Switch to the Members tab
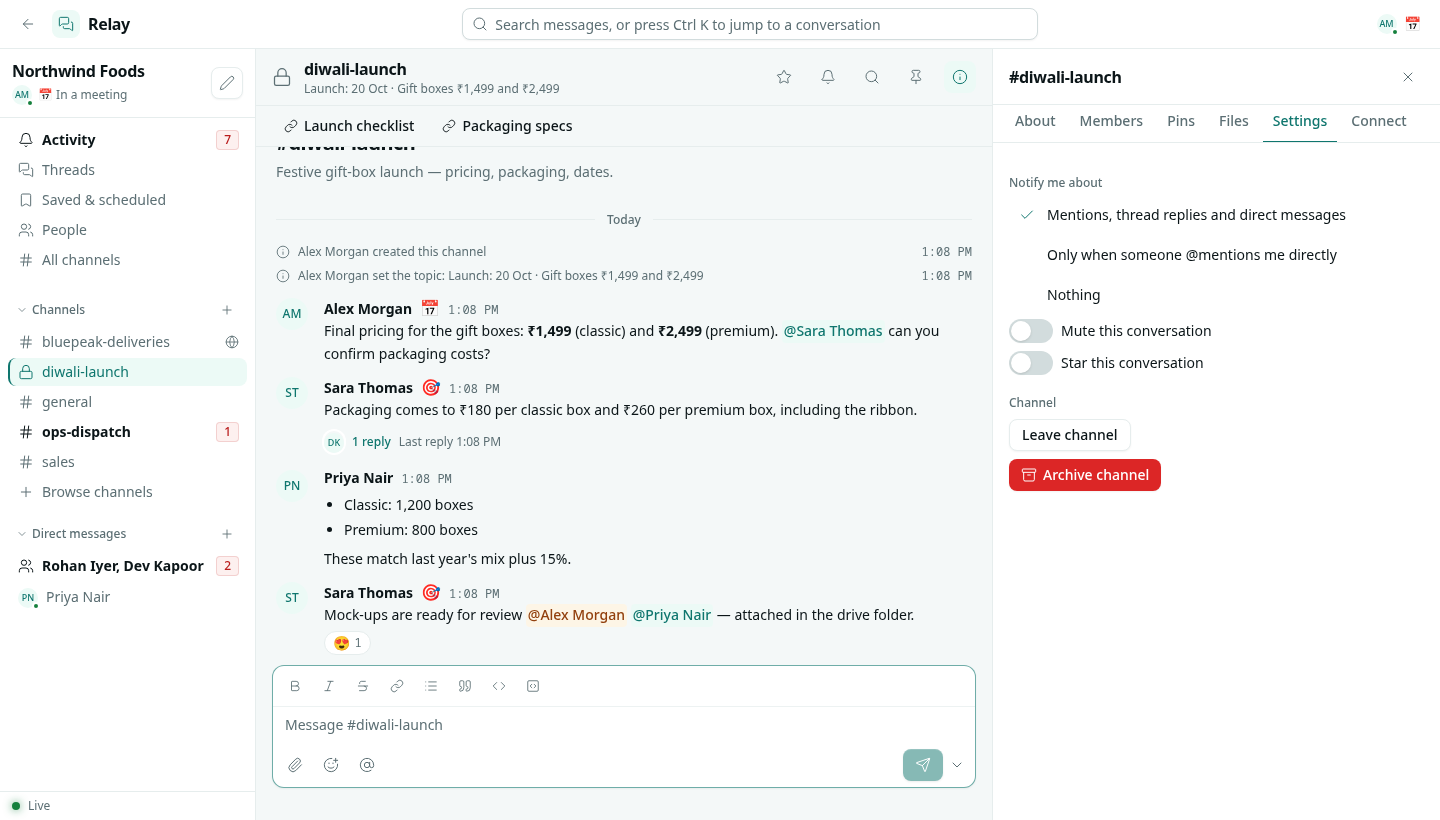1440x820 pixels. (1111, 121)
